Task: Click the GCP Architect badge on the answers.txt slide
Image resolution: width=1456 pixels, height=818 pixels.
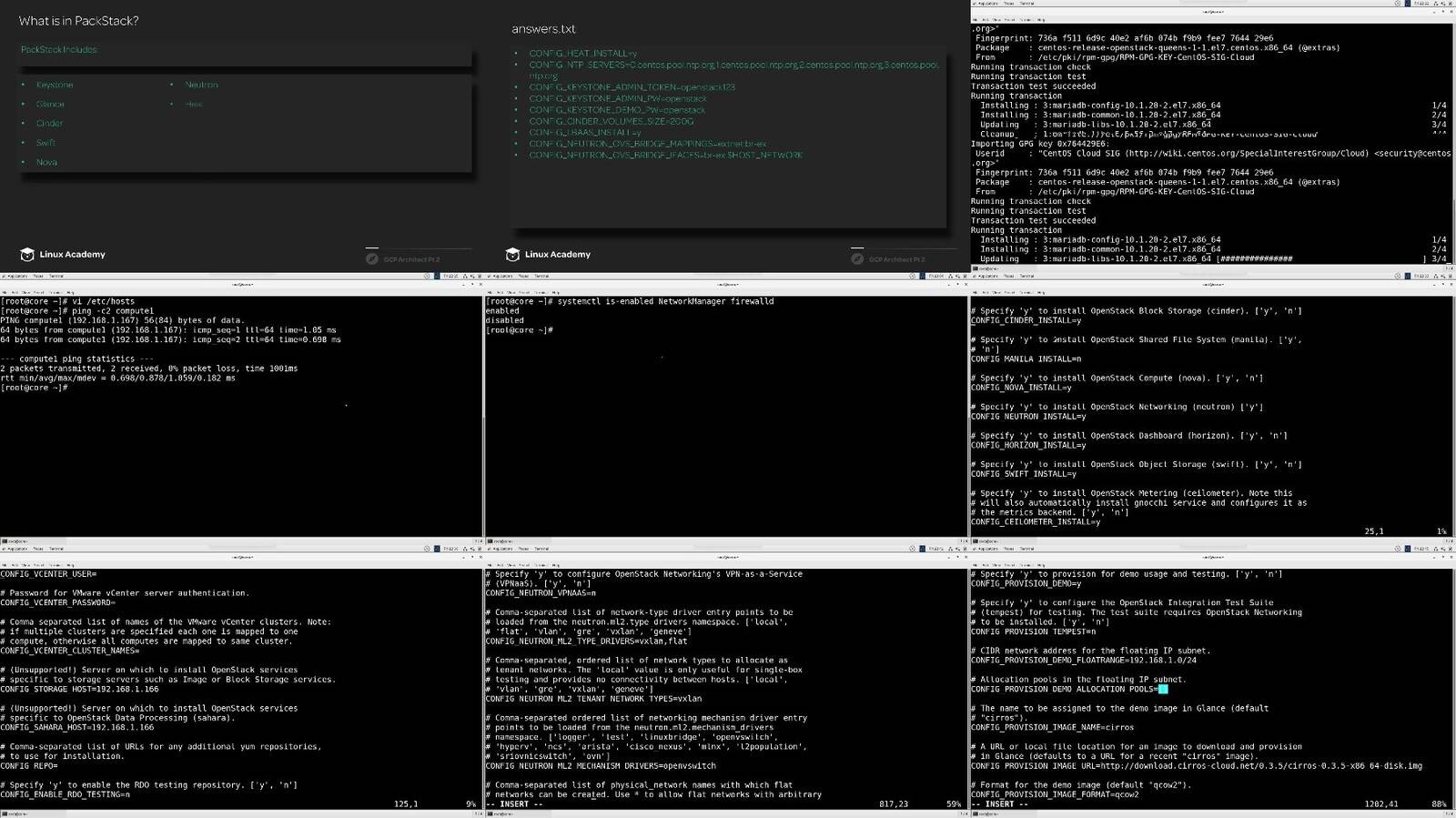Action: click(887, 259)
